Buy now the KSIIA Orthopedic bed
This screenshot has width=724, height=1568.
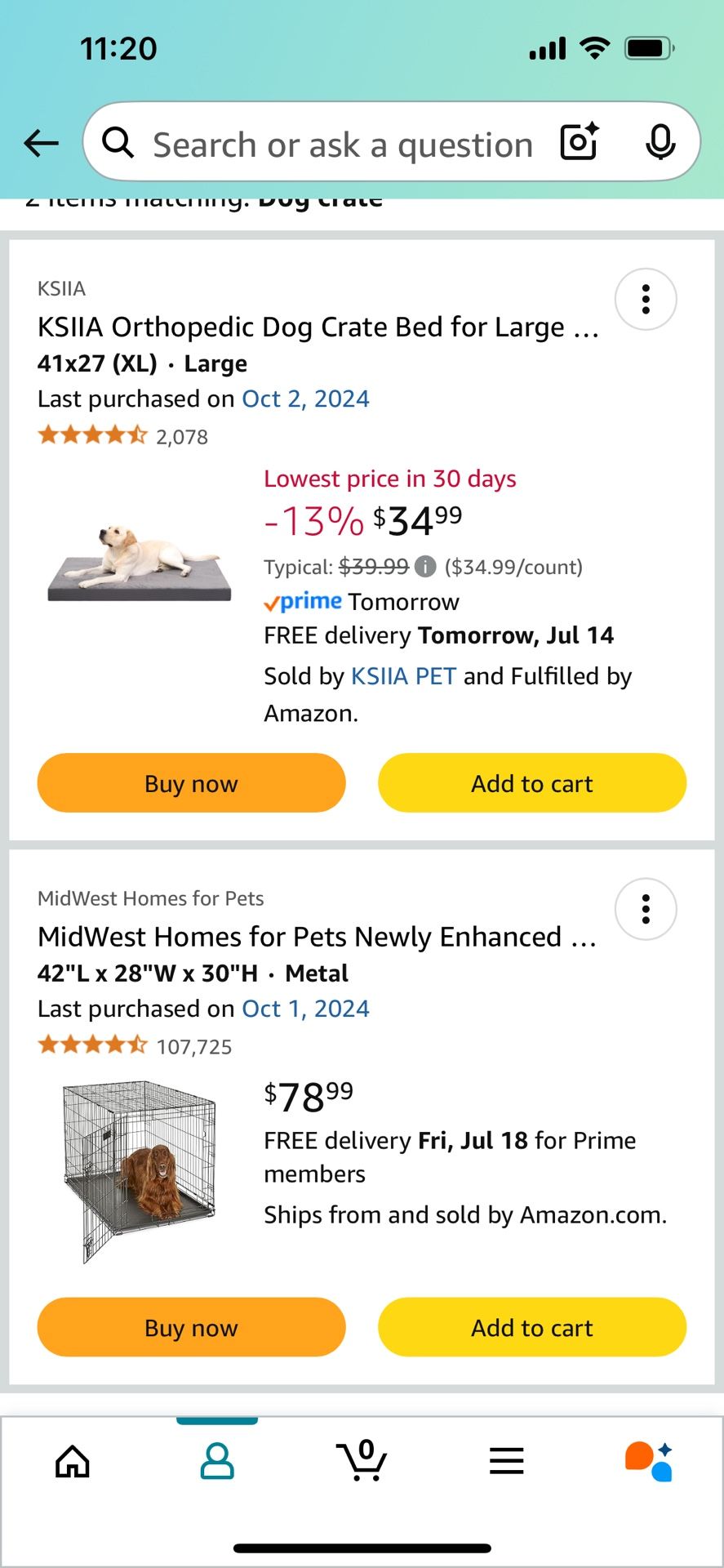pos(192,783)
